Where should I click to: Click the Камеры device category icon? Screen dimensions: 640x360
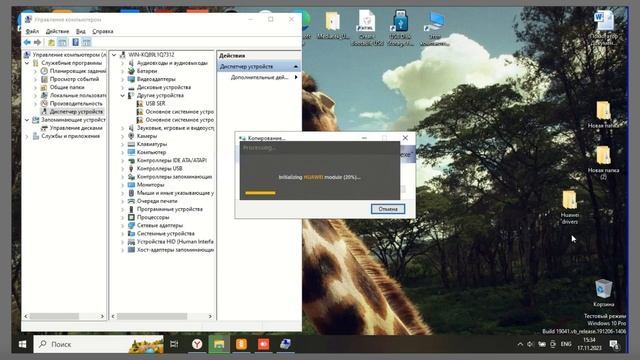[131, 136]
